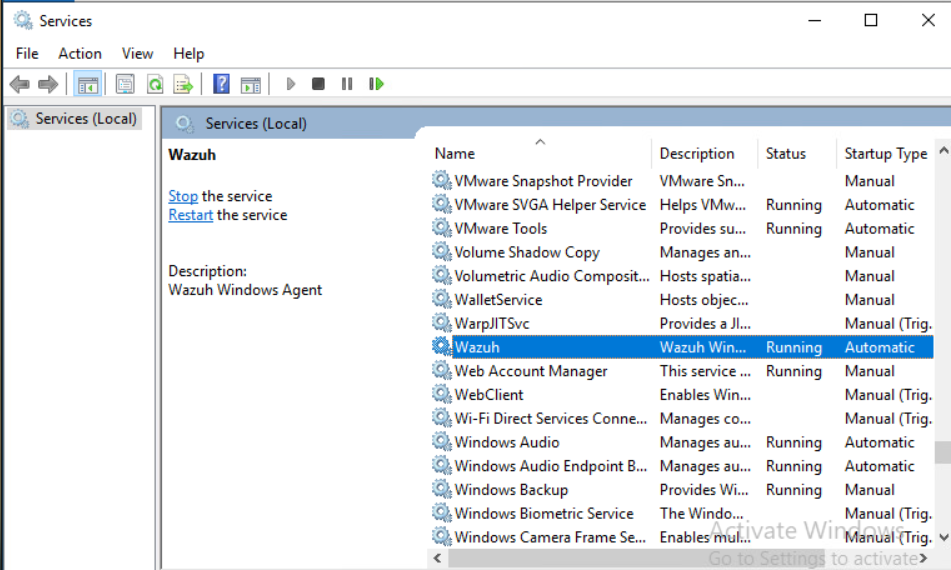Click Running status of Windows Audio
Screen dimensions: 951x570
793,442
